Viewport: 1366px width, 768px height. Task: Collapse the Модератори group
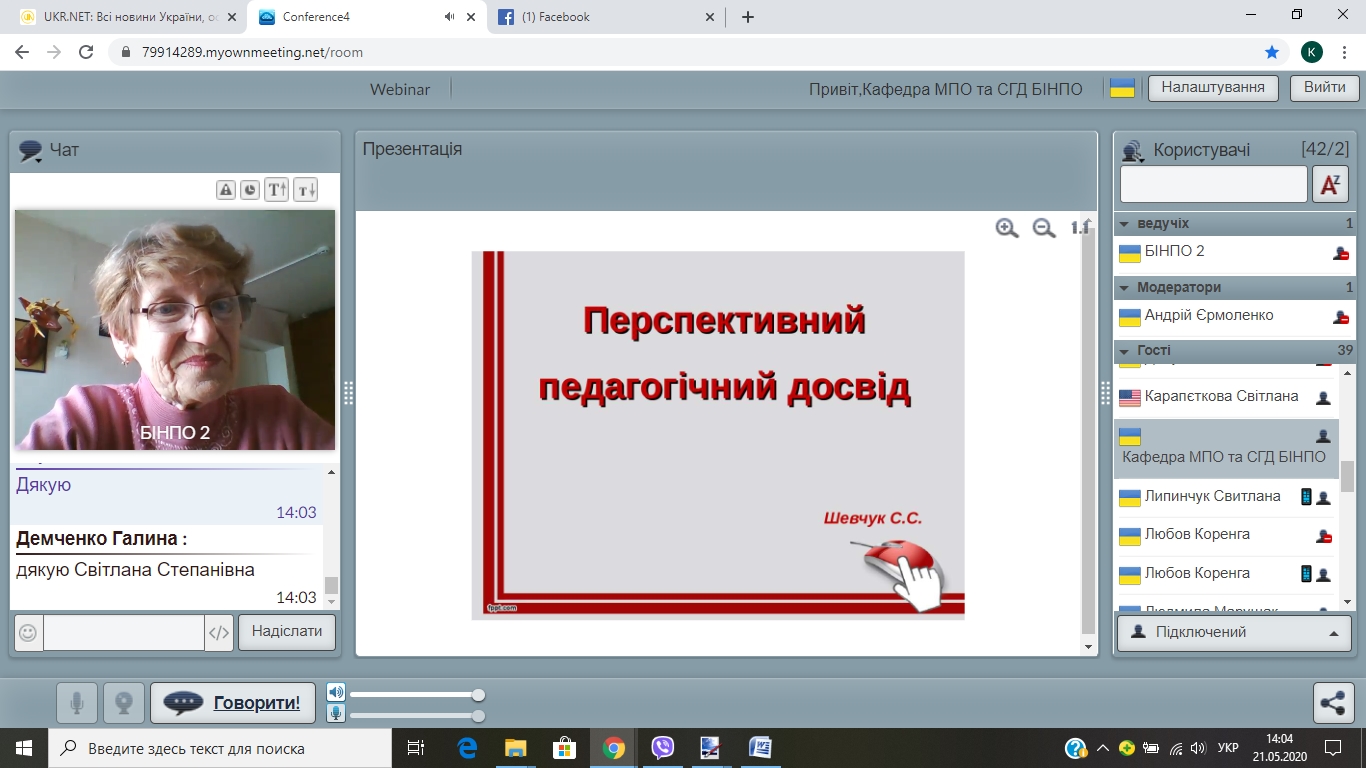click(1124, 288)
